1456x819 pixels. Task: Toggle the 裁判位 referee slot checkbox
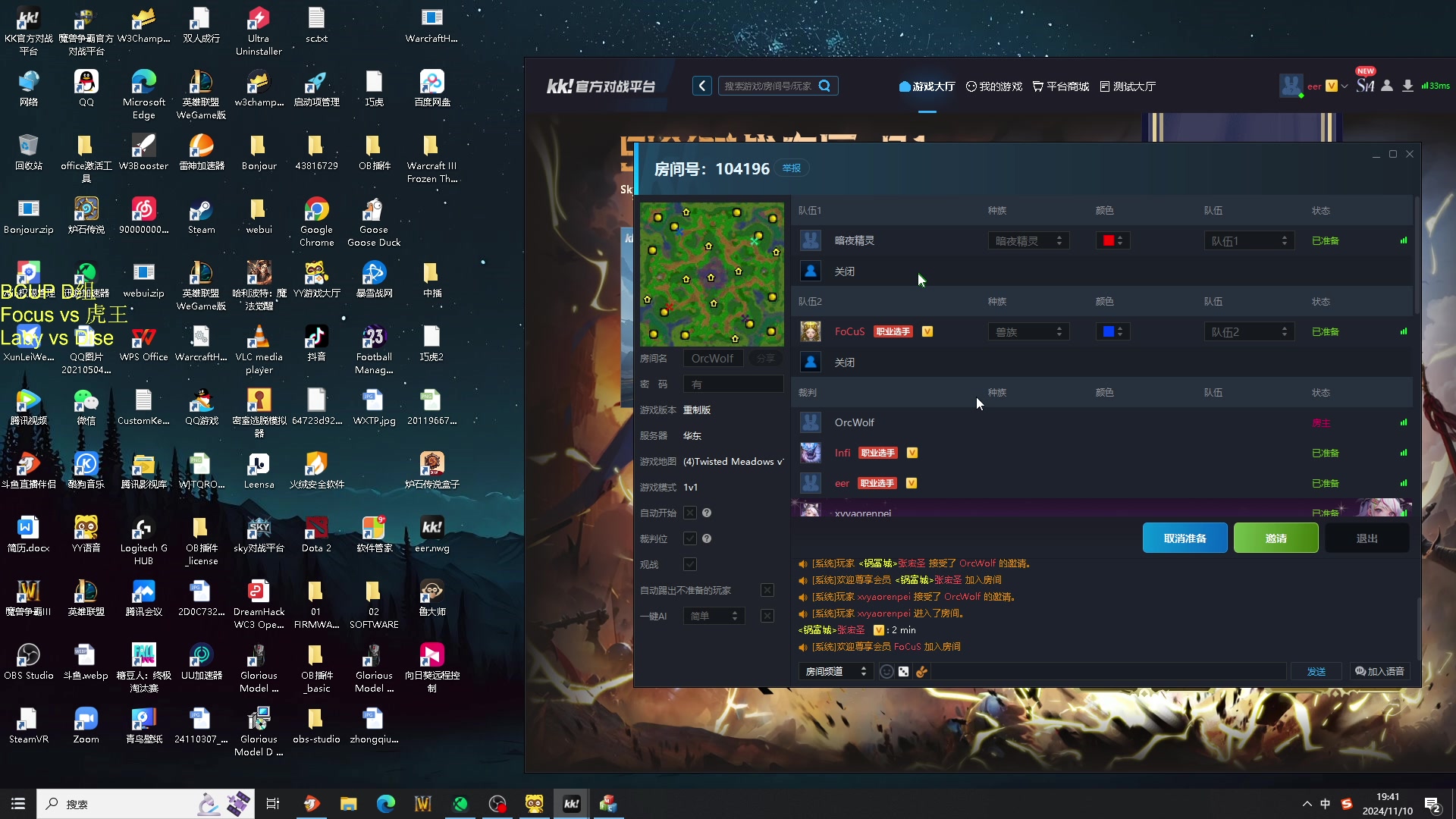pos(689,538)
